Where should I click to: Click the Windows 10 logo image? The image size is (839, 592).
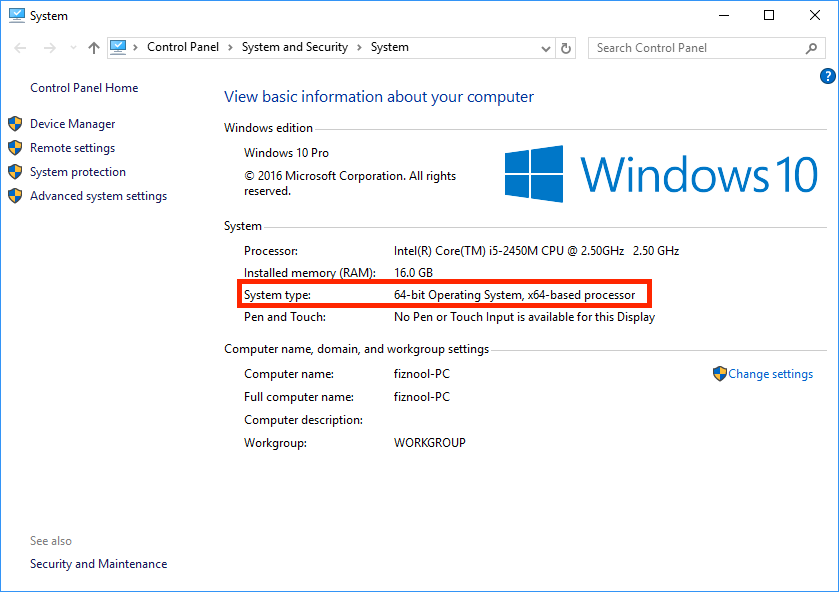coord(660,172)
